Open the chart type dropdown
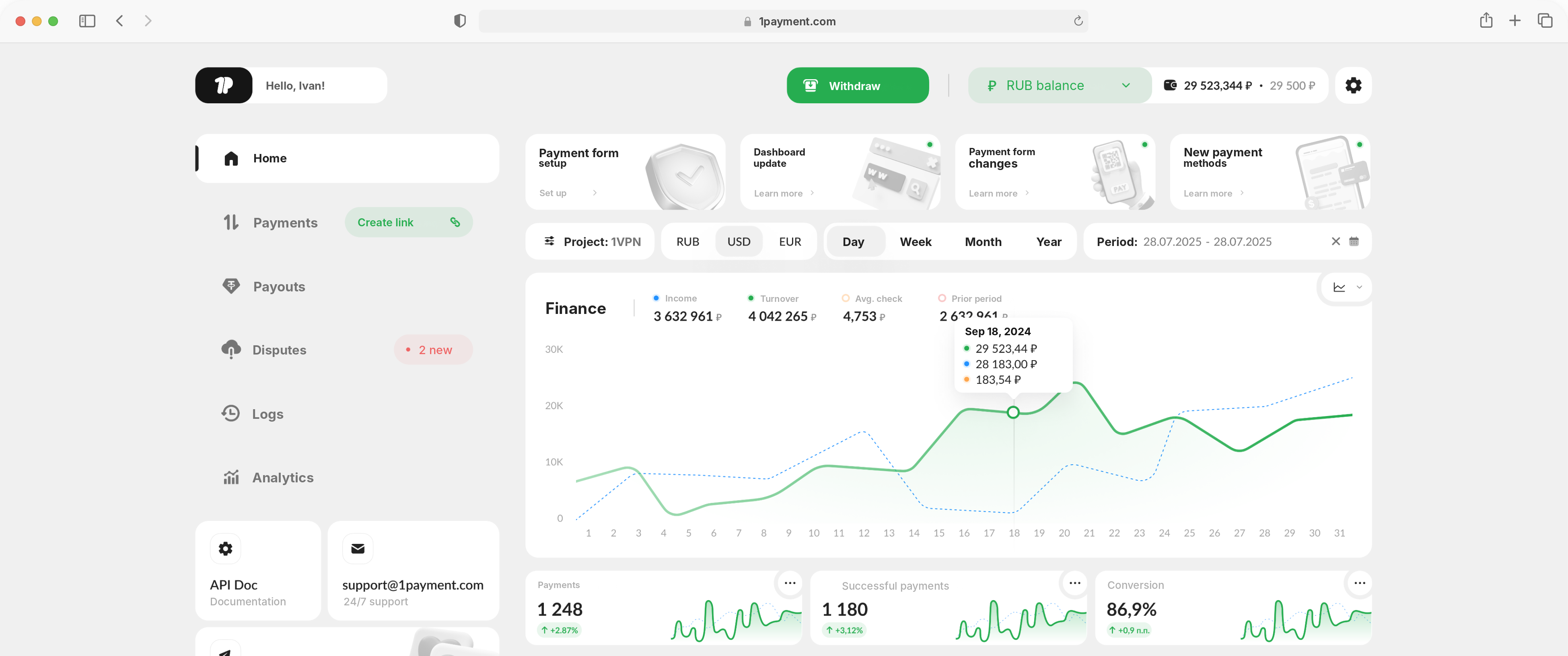Viewport: 1568px width, 656px height. pyautogui.click(x=1347, y=287)
